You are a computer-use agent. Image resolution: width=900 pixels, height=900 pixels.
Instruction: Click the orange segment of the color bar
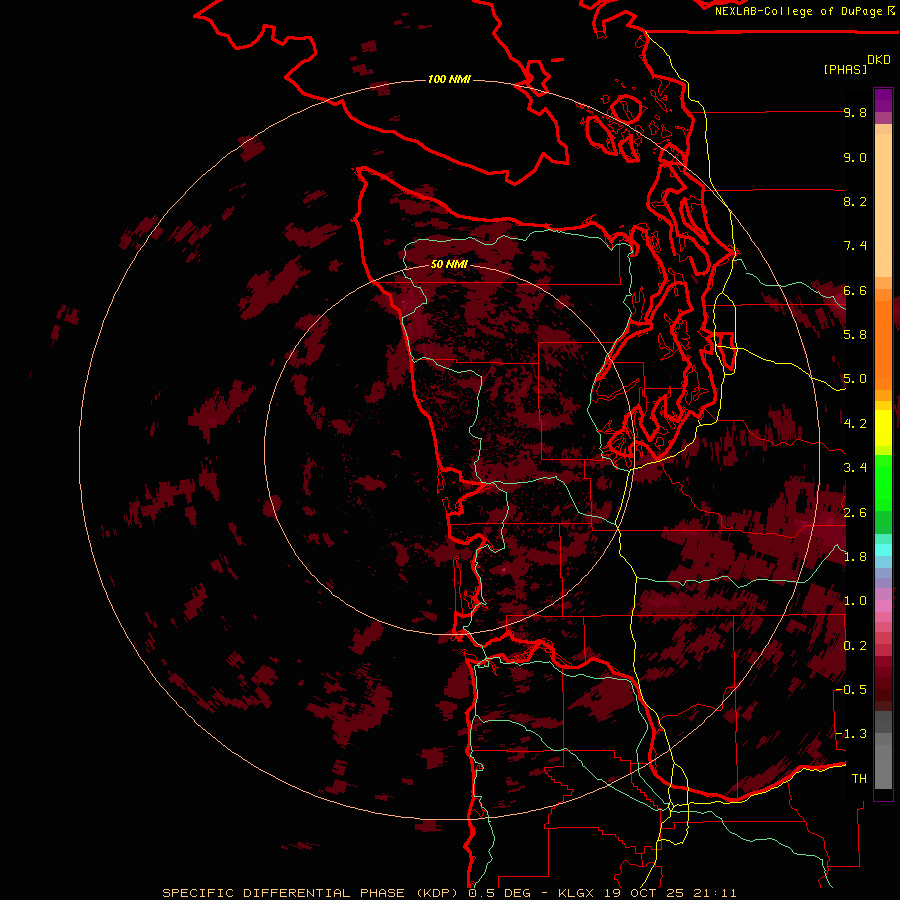(x=883, y=344)
